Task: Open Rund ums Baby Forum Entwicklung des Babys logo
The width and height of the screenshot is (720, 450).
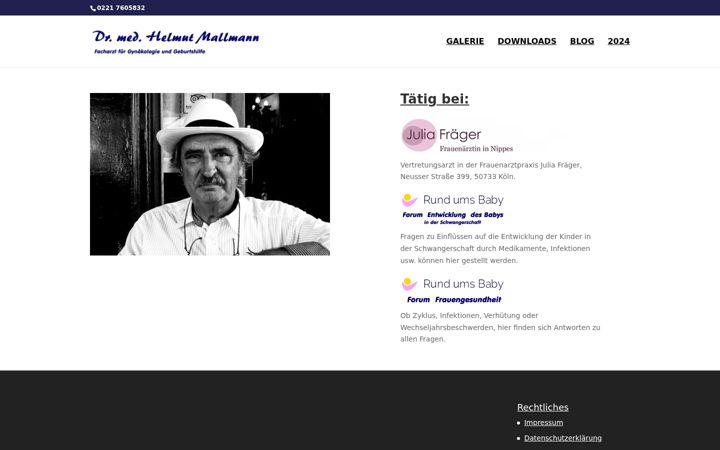Action: click(453, 209)
